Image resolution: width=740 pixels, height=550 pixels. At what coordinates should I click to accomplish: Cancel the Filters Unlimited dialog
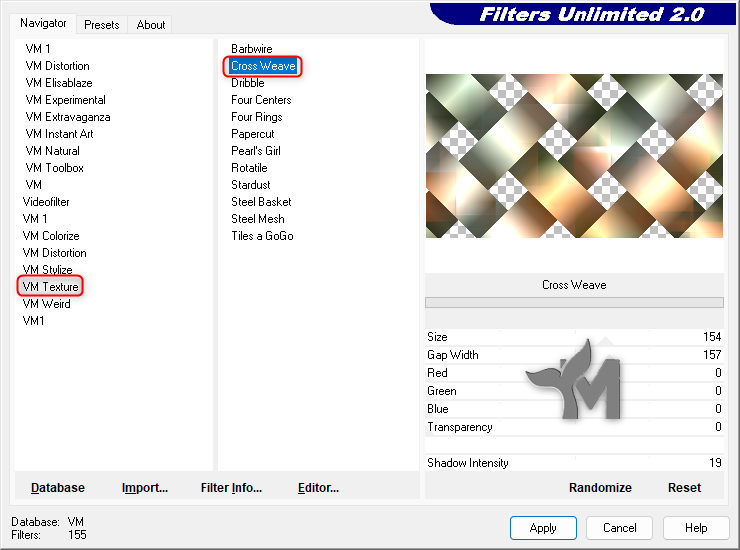coord(619,528)
